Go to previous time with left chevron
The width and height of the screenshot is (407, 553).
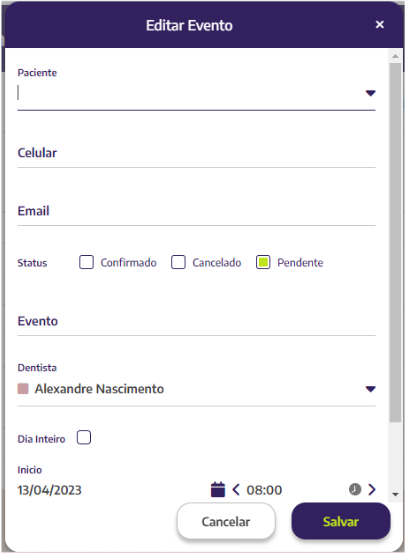tap(236, 490)
